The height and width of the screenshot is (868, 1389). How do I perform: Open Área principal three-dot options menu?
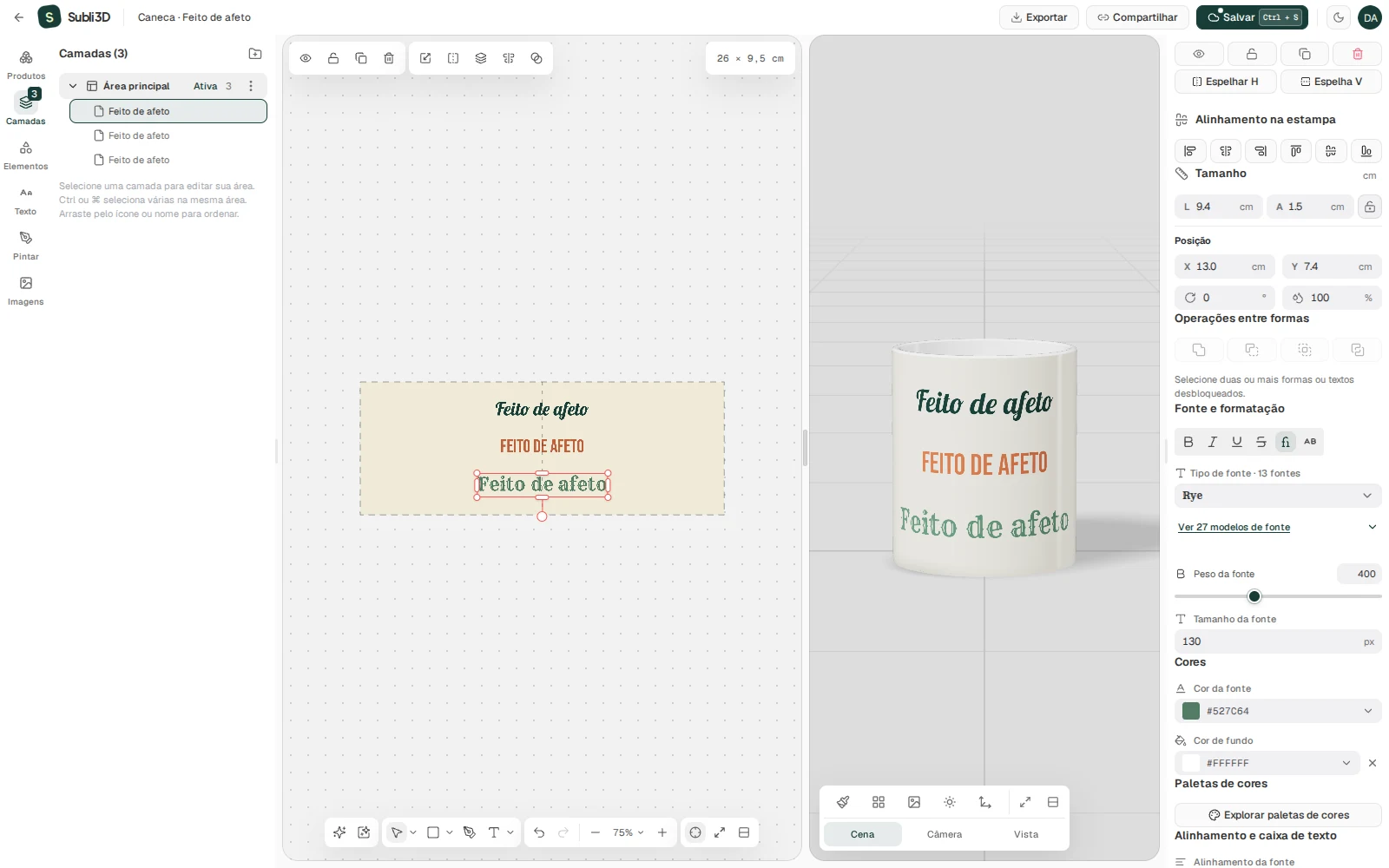[x=251, y=86]
